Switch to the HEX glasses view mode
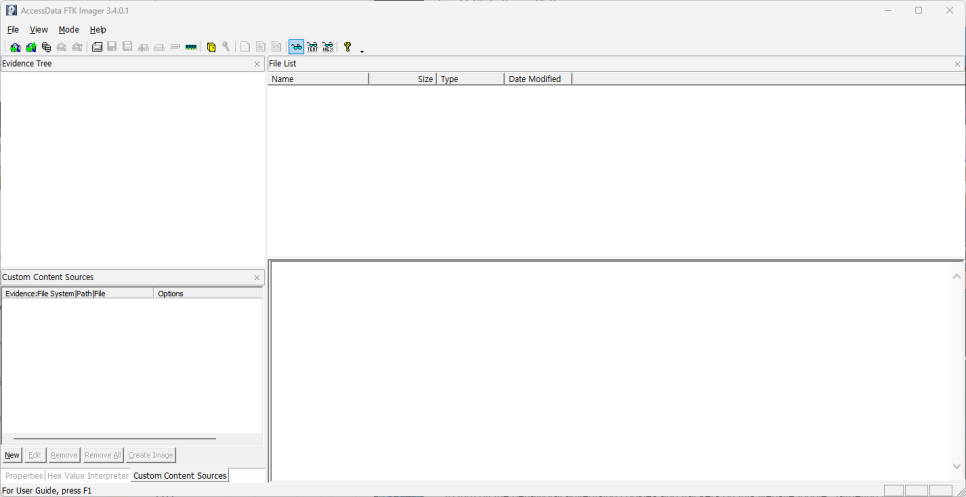The height and width of the screenshot is (497, 966). click(x=328, y=47)
